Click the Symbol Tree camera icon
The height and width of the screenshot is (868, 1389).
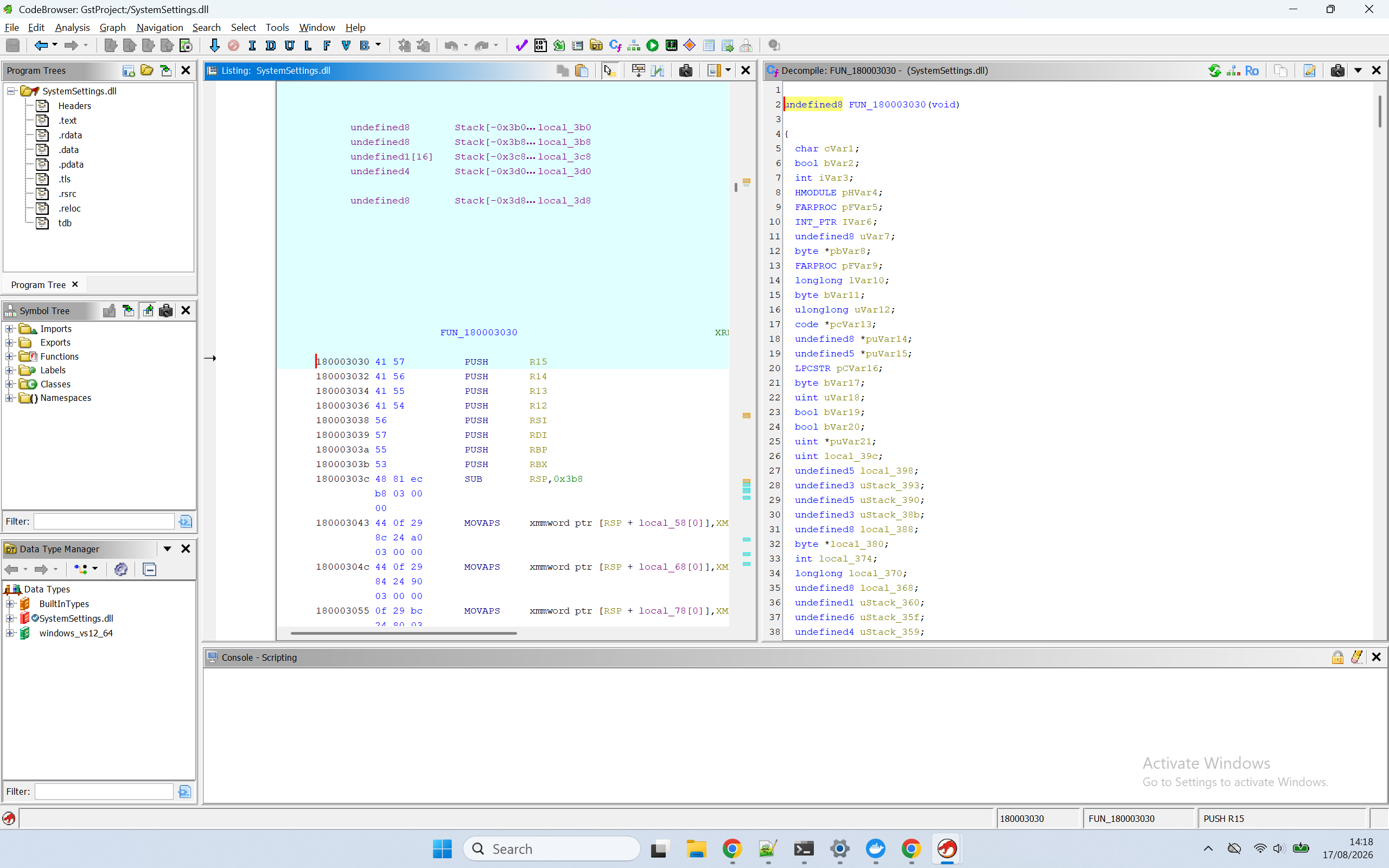166,310
